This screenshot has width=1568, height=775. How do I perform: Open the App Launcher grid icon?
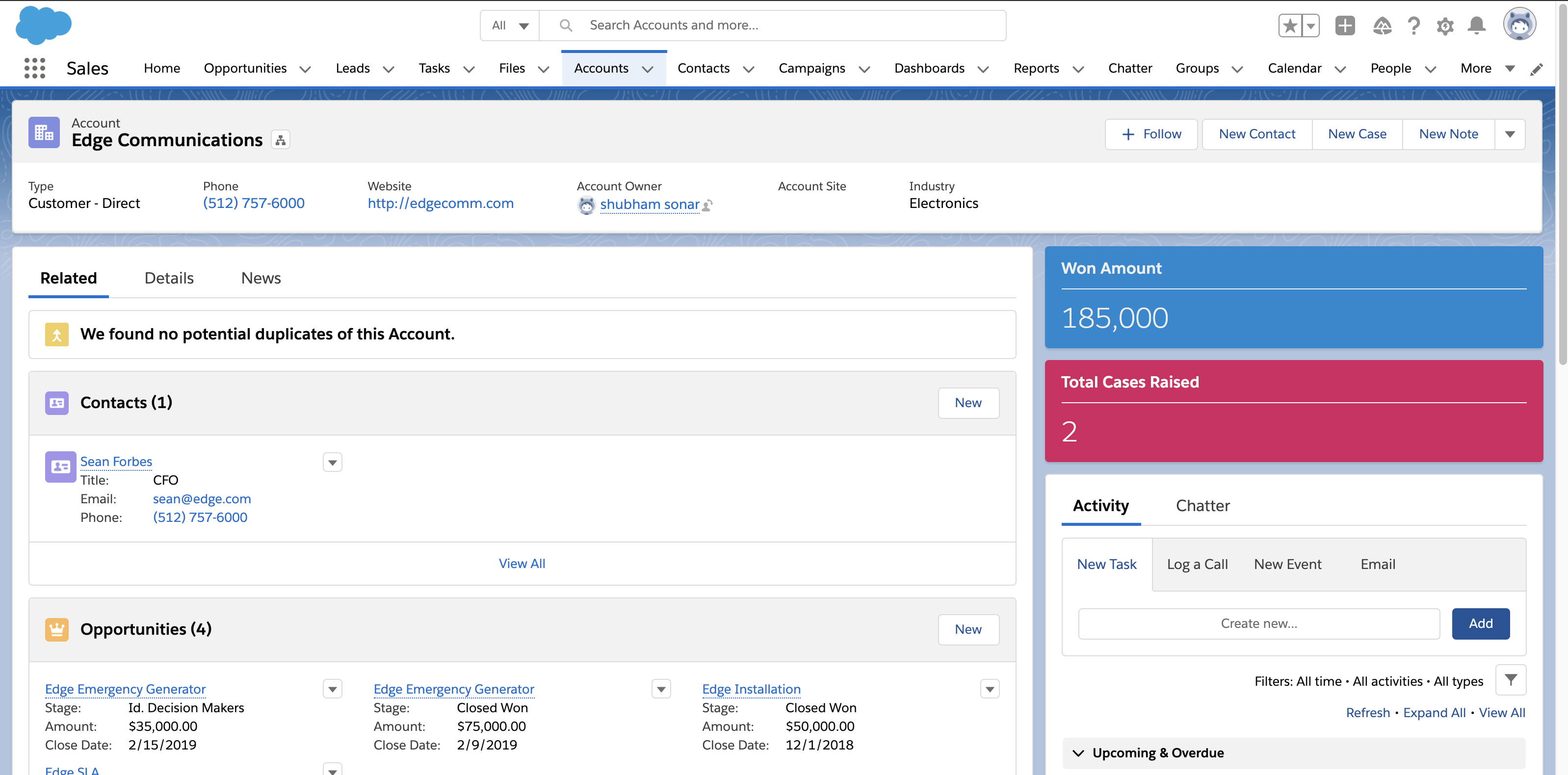(x=35, y=68)
